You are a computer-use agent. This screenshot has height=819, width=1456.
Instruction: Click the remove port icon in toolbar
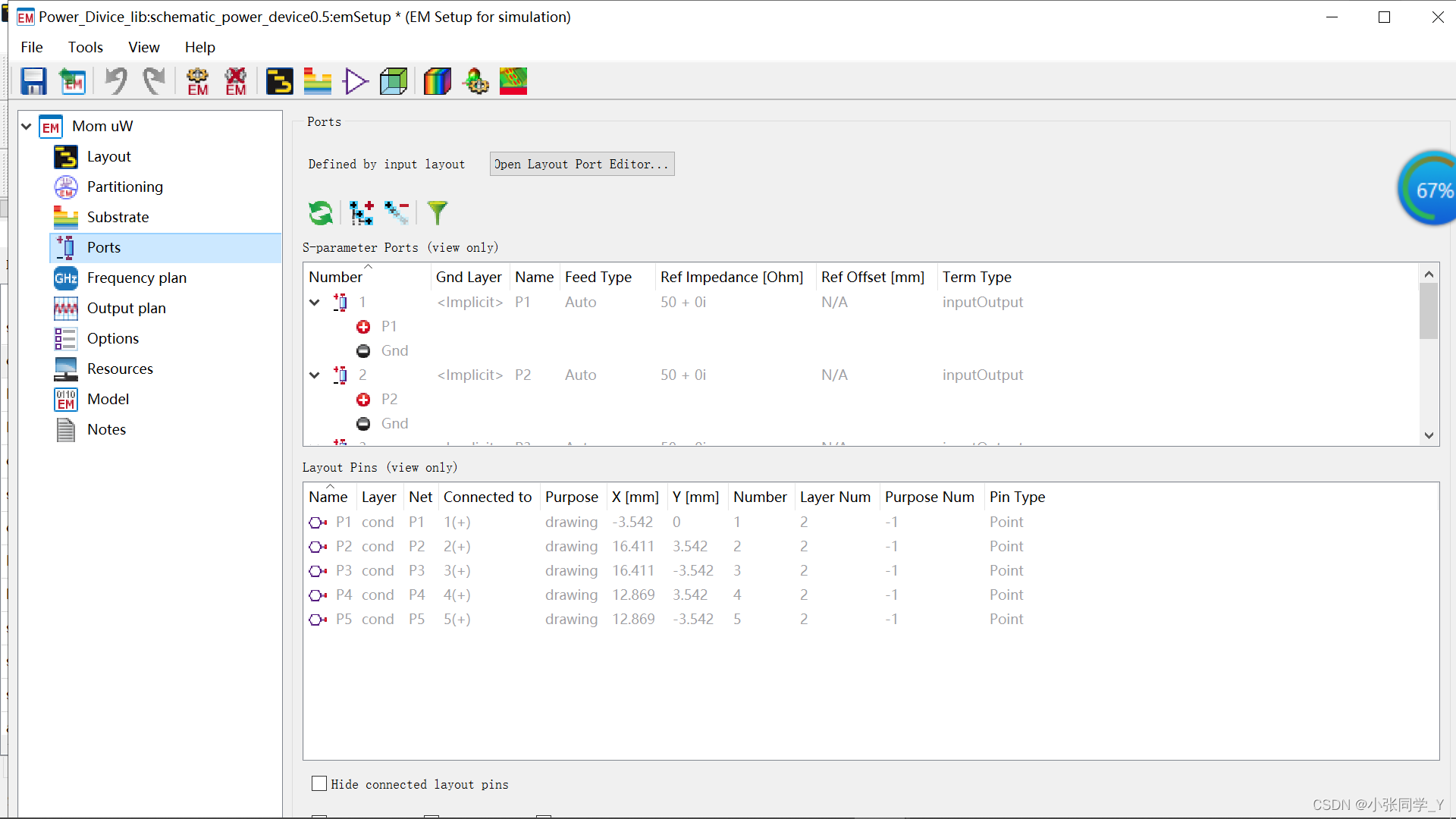click(397, 211)
